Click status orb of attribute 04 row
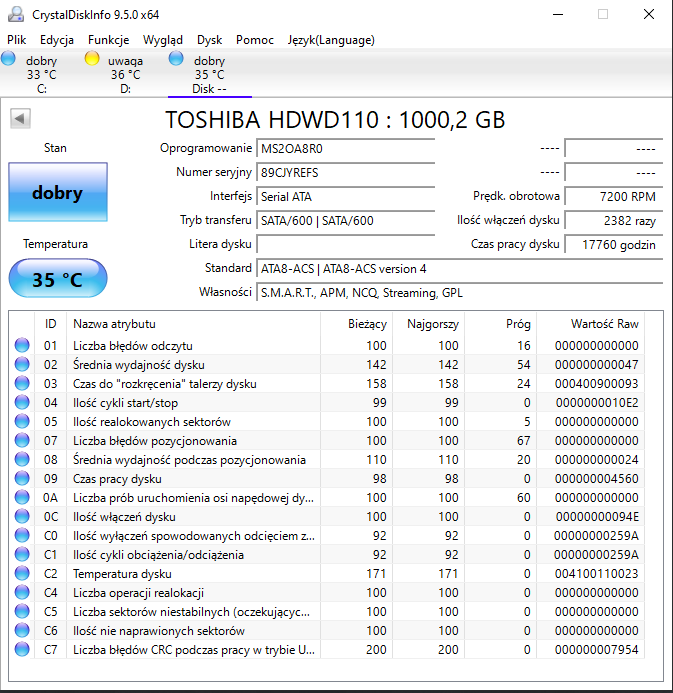This screenshot has width=673, height=693. tap(22, 402)
